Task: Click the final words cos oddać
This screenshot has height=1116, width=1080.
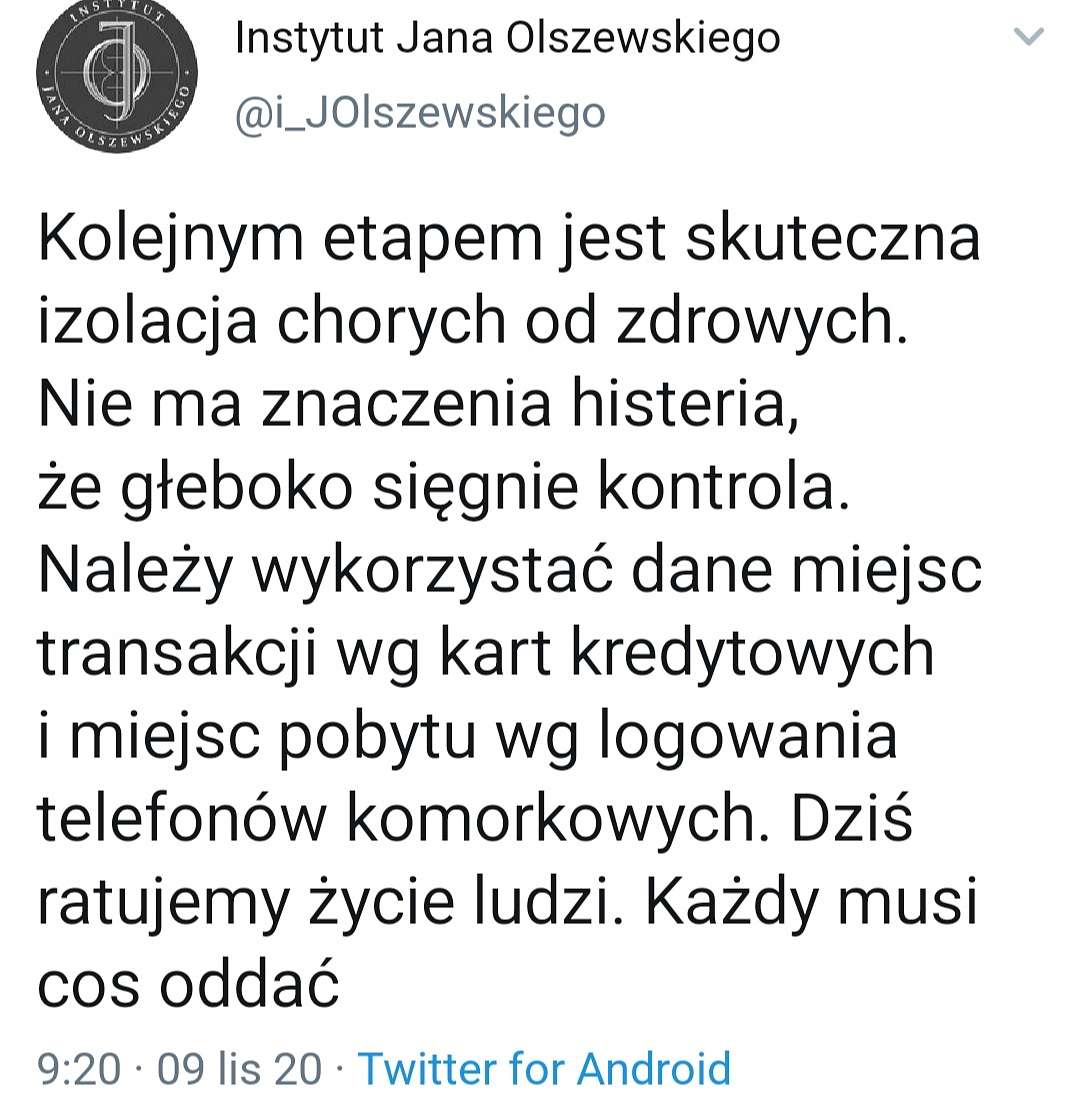Action: [x=188, y=985]
